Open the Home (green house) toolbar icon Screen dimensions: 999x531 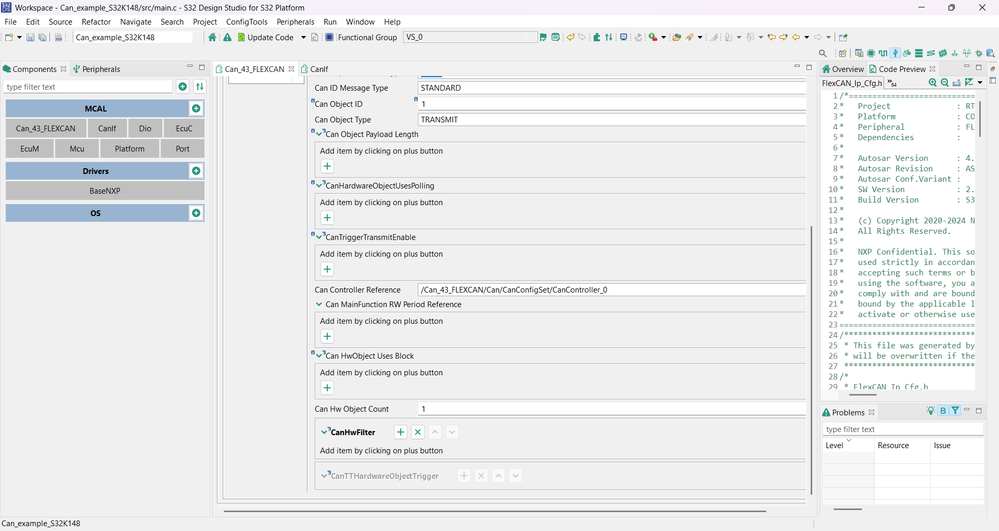[x=212, y=37]
